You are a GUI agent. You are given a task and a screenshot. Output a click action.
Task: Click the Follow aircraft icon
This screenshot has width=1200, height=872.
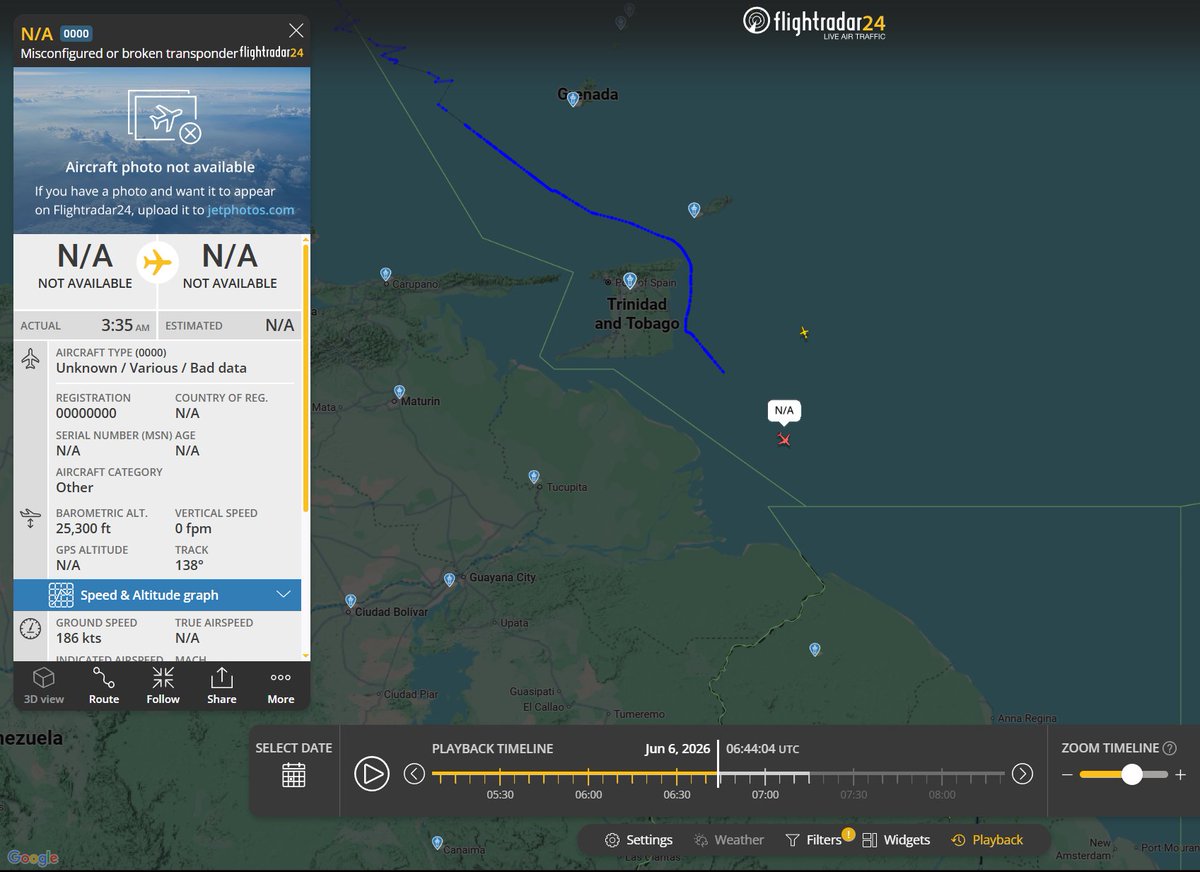(163, 685)
